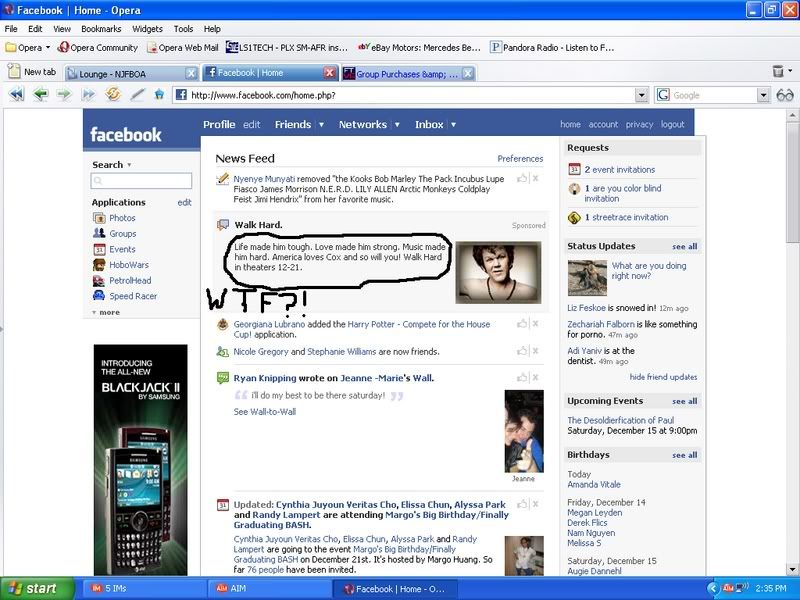
Task: Open the Widgets menu
Action: tap(147, 29)
